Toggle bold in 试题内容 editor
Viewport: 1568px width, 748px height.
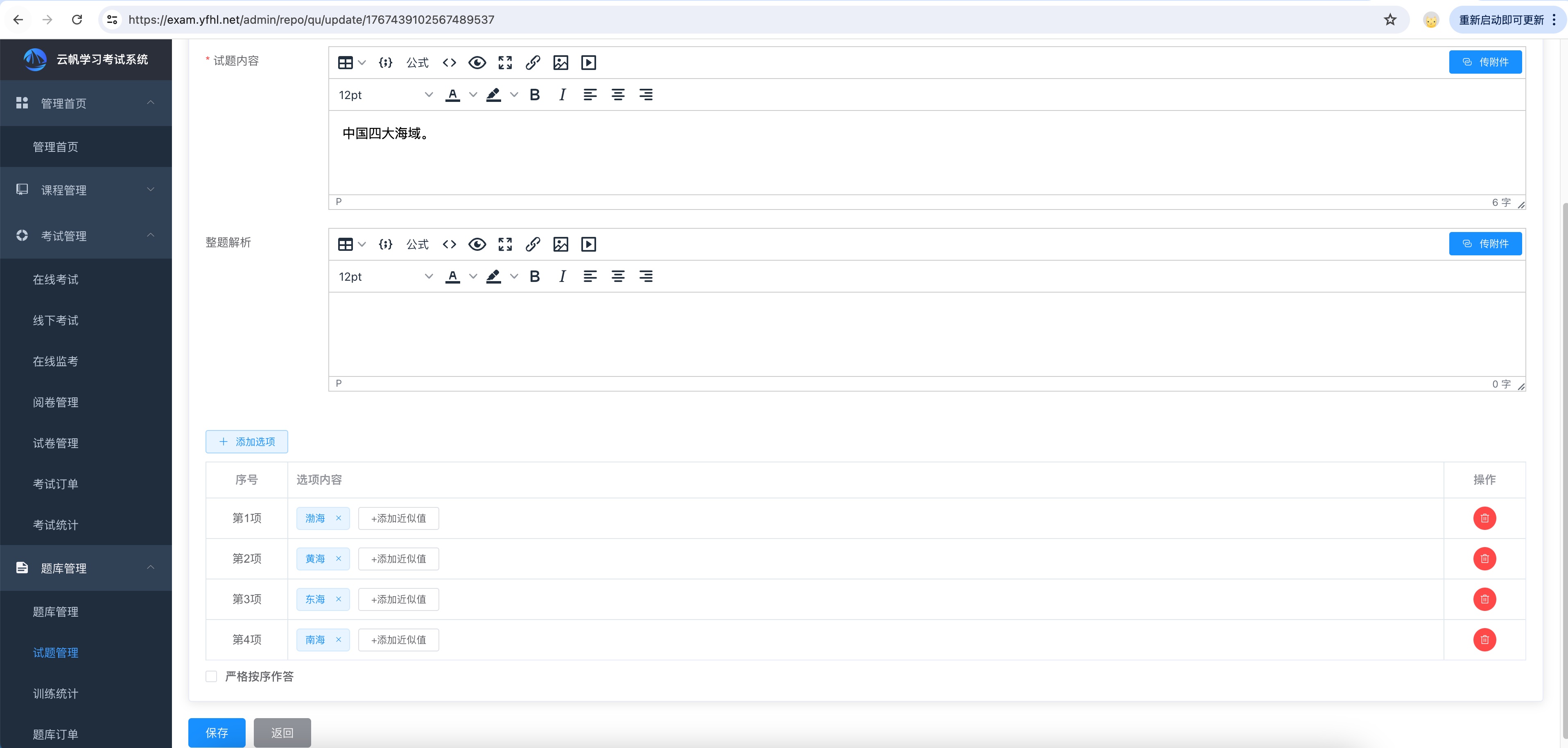534,95
